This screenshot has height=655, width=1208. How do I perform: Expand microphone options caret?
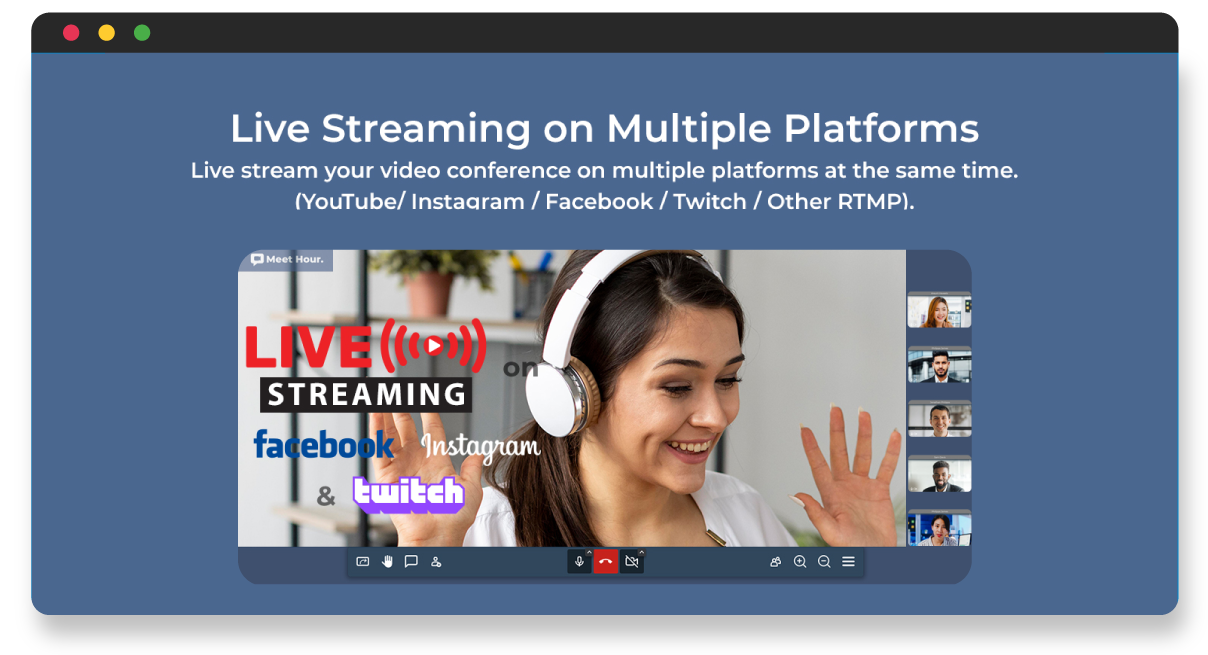pyautogui.click(x=589, y=552)
